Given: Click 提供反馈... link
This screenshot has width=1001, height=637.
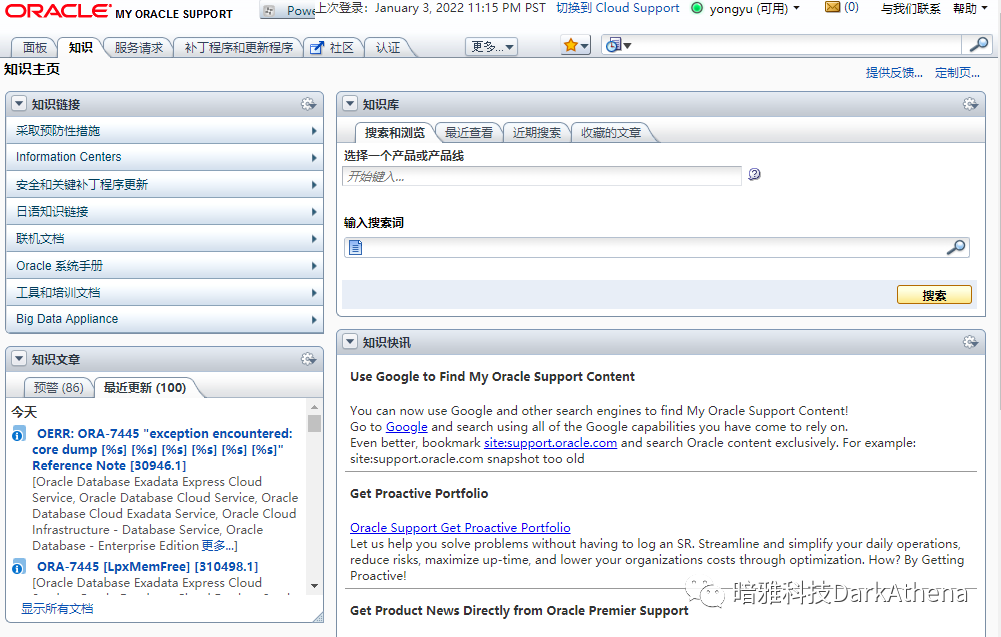Looking at the screenshot, I should pyautogui.click(x=894, y=73).
